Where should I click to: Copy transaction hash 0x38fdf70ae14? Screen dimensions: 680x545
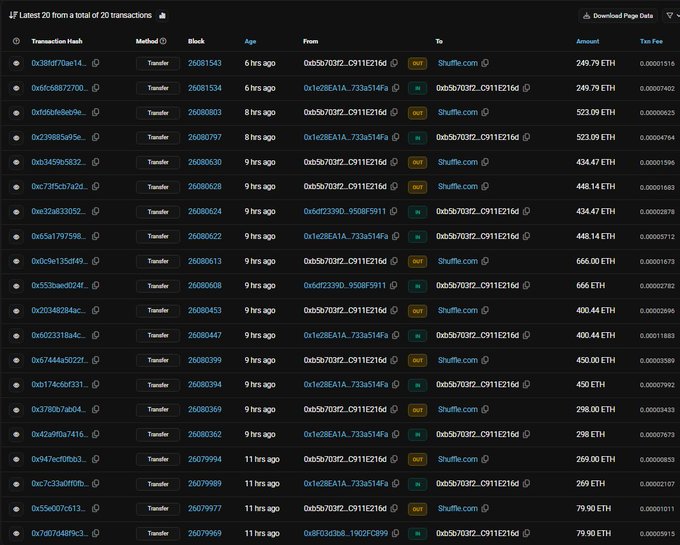click(95, 63)
